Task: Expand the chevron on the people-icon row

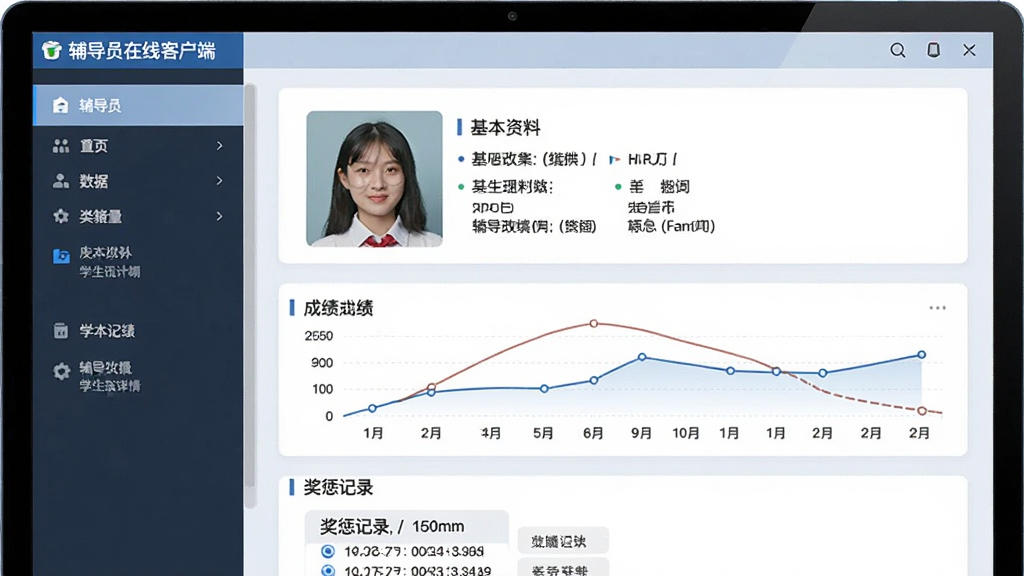Action: (219, 146)
